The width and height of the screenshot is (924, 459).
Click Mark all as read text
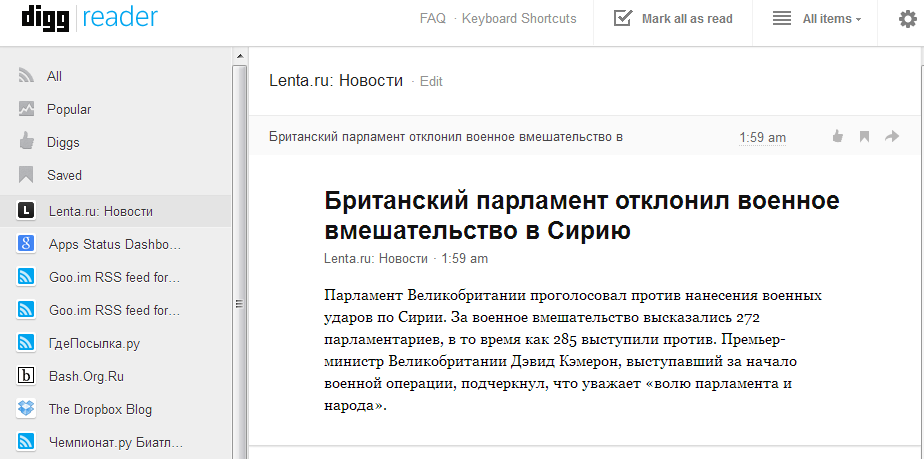click(x=687, y=19)
